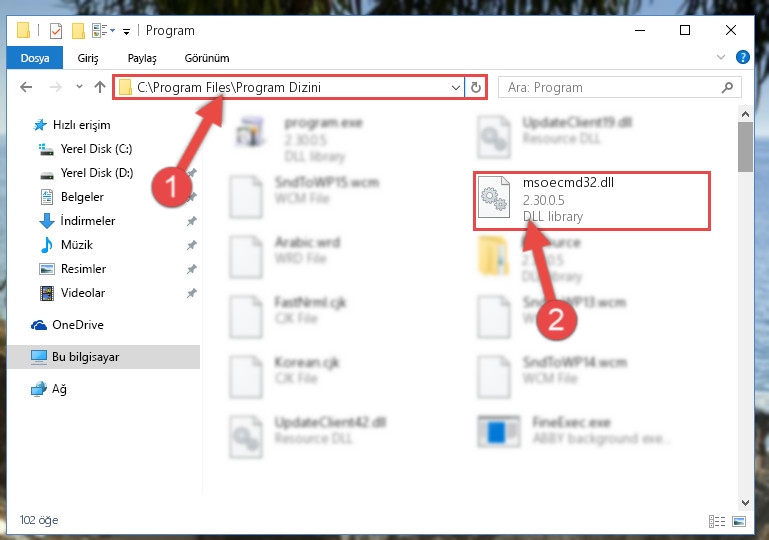Unpin Videolar from quick access
769x540 pixels.
192,293
